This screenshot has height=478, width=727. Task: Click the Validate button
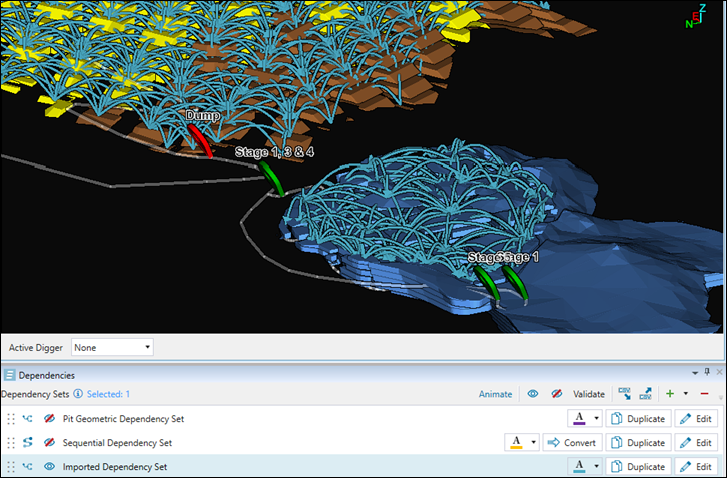(589, 394)
